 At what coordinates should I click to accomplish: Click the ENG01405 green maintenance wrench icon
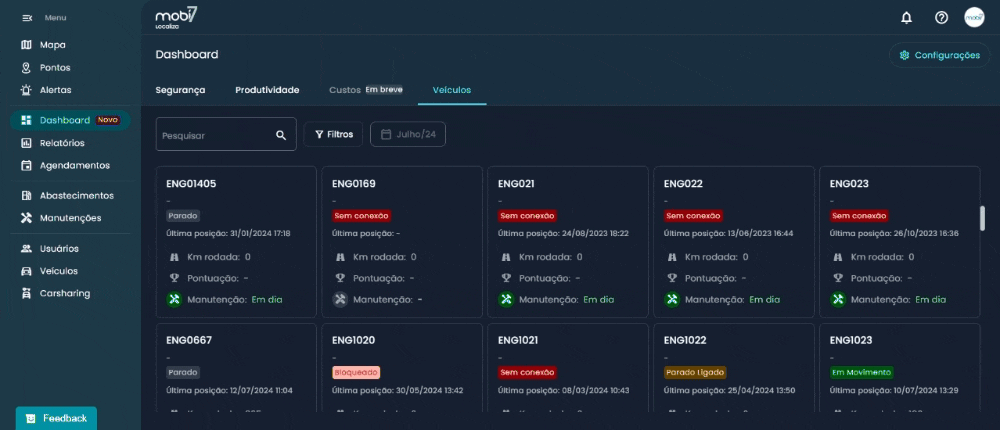[174, 299]
